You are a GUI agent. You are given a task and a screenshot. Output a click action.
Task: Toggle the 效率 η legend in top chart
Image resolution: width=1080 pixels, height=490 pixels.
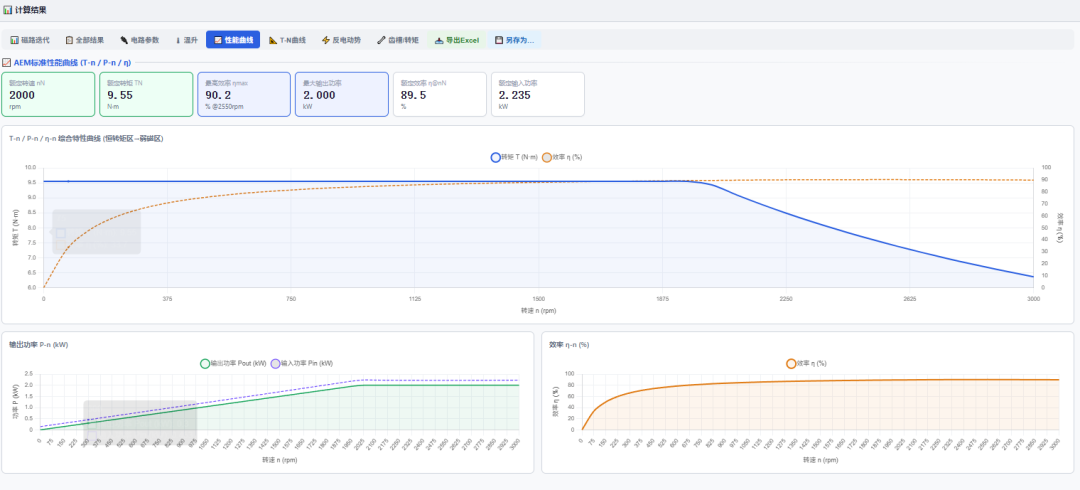coord(562,157)
